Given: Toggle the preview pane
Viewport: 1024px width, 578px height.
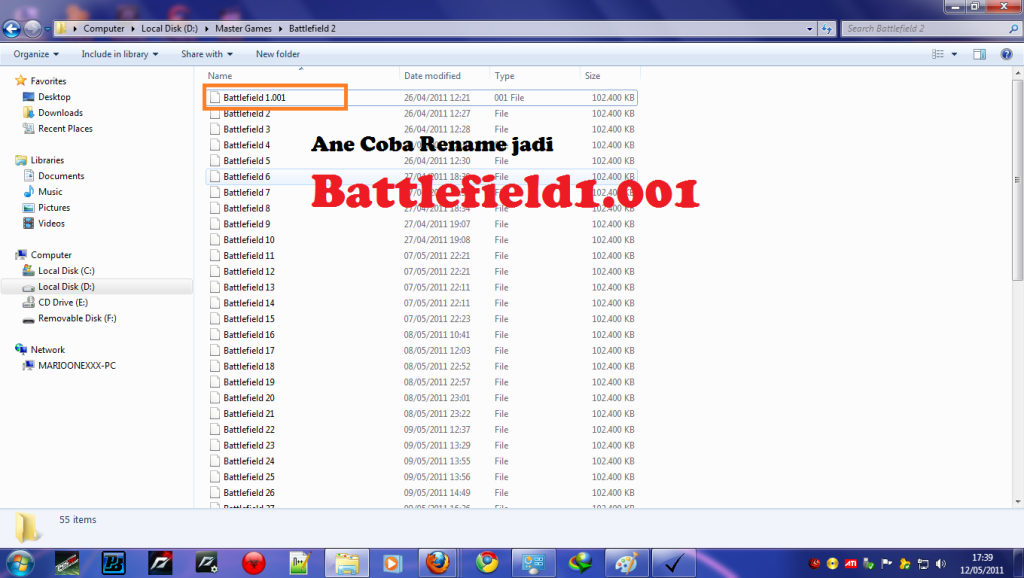Looking at the screenshot, I should [980, 54].
